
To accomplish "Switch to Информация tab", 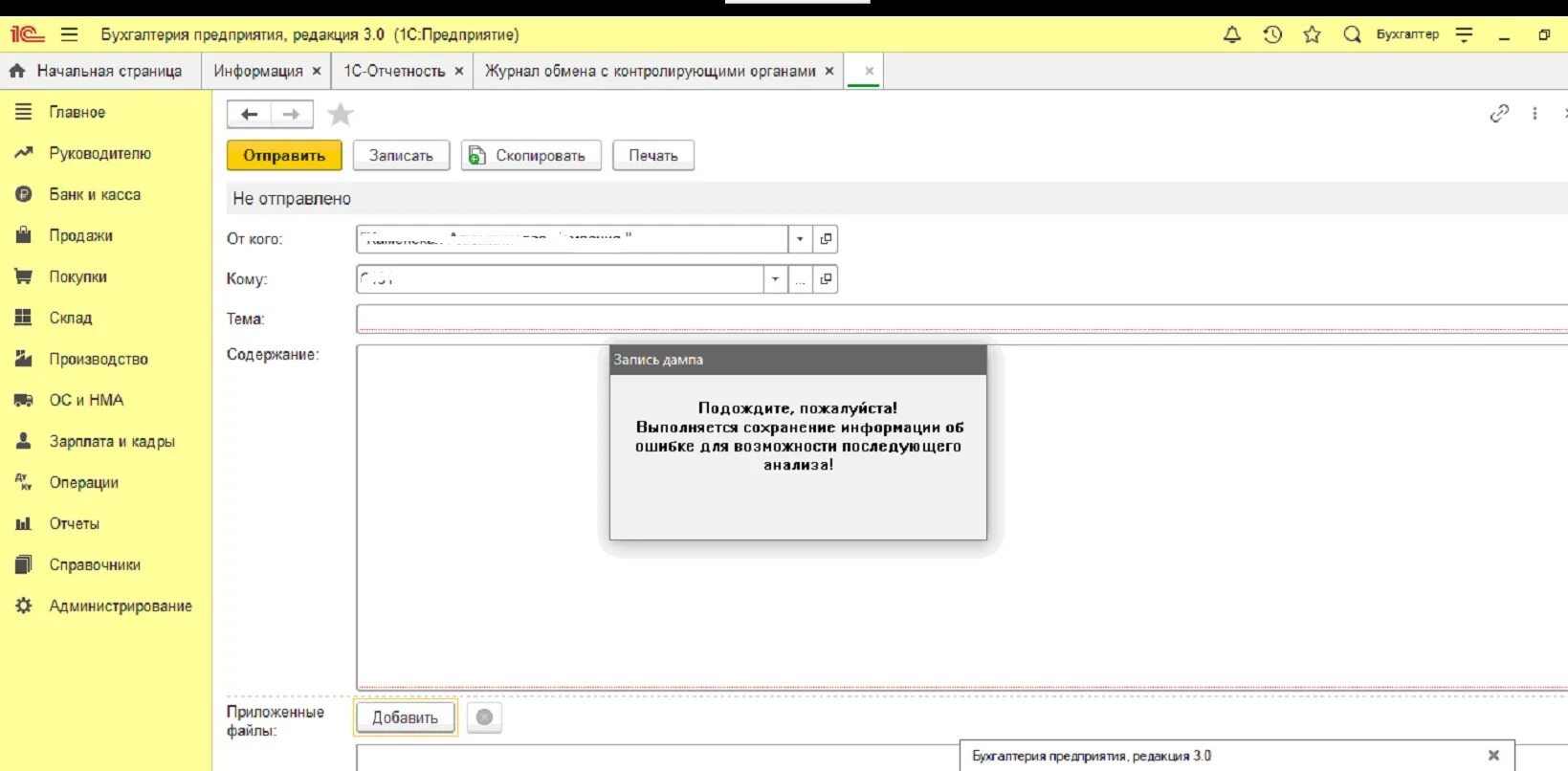I will (x=257, y=71).
